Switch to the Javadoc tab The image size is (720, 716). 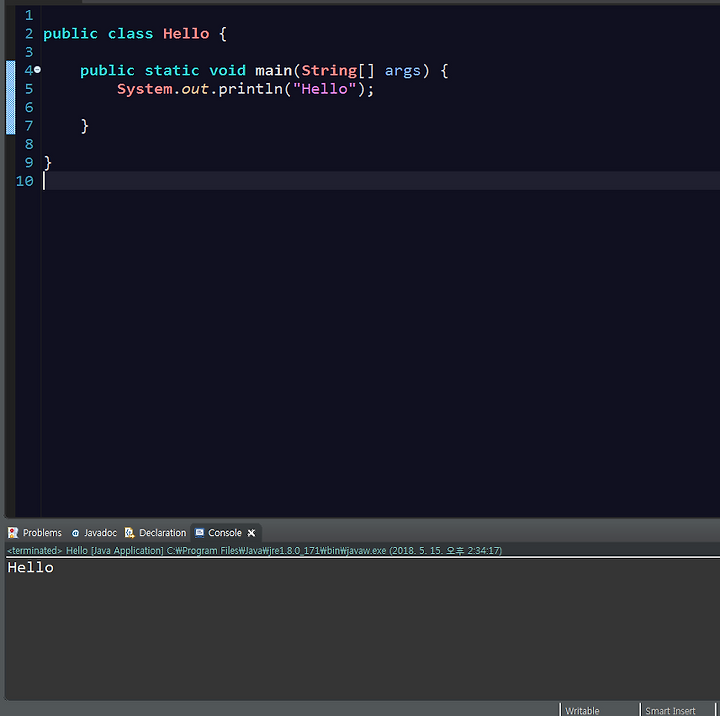tap(94, 533)
